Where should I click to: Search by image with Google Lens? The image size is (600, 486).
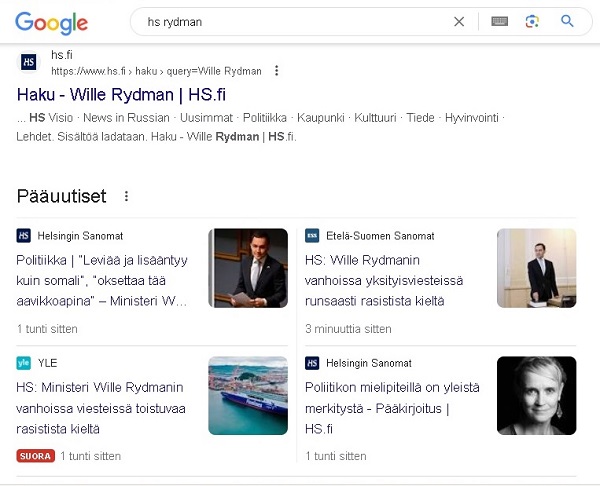[x=532, y=21]
